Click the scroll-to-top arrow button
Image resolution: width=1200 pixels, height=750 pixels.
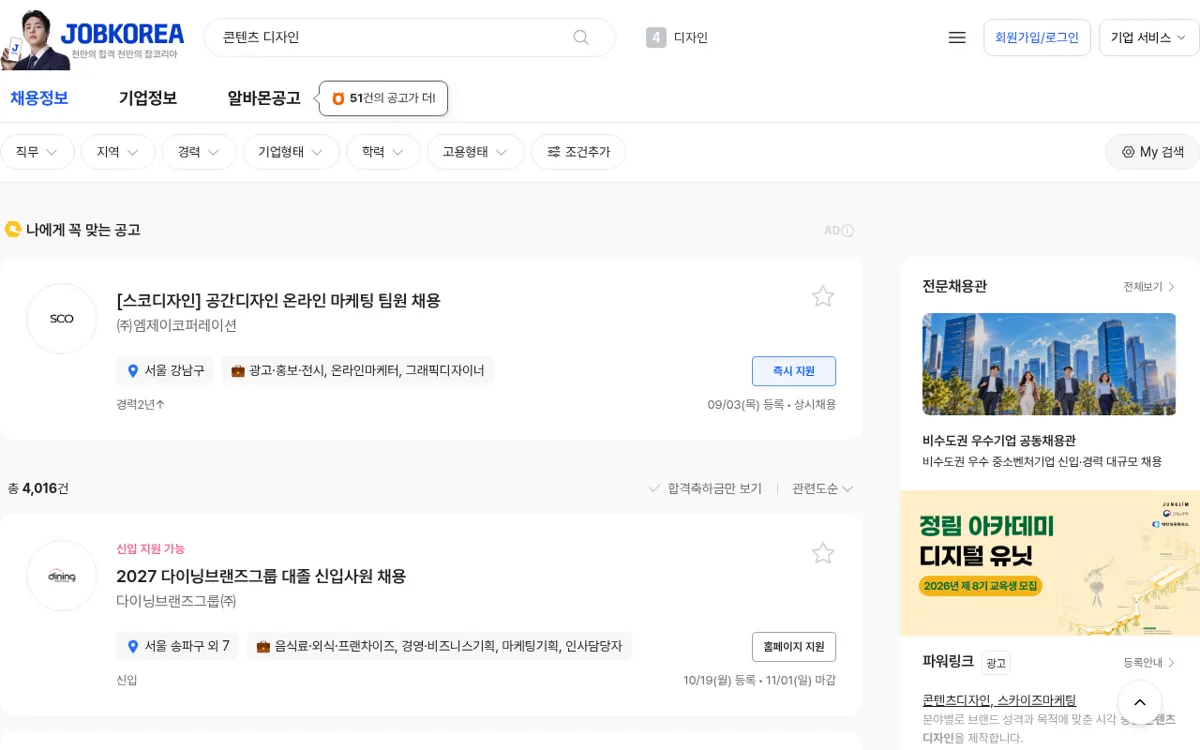tap(1140, 703)
